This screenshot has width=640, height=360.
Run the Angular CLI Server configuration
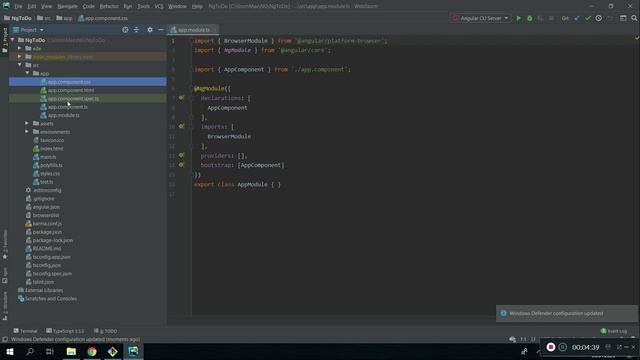pos(518,18)
